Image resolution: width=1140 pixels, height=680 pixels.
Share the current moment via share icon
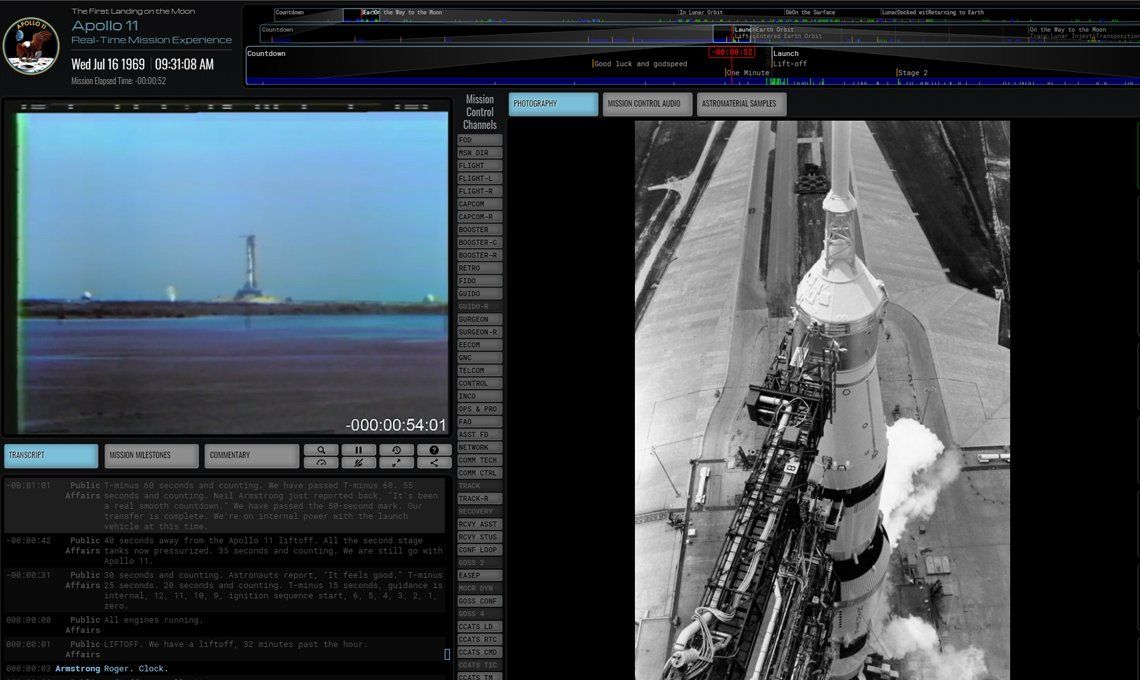click(434, 463)
